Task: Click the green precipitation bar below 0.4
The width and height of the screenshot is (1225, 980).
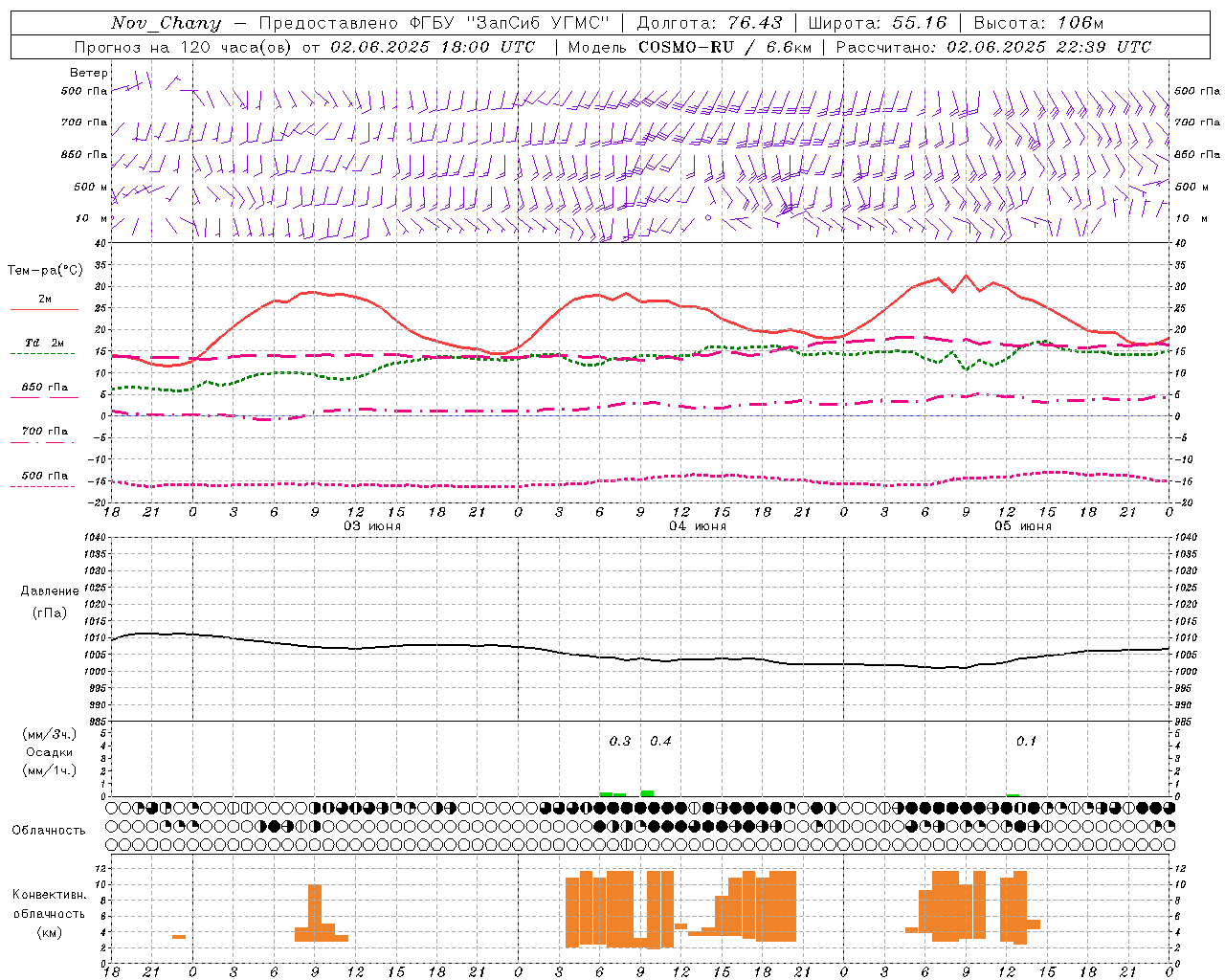Action: point(647,793)
